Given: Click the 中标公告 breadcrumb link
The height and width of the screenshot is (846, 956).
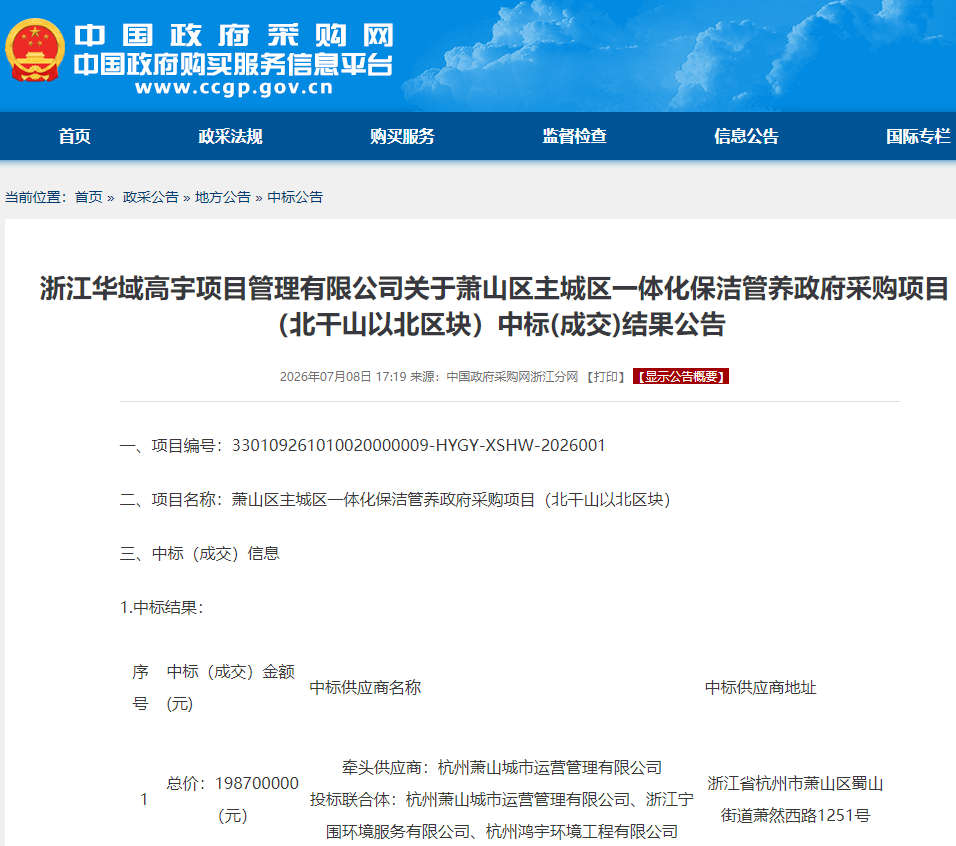Looking at the screenshot, I should [x=295, y=197].
